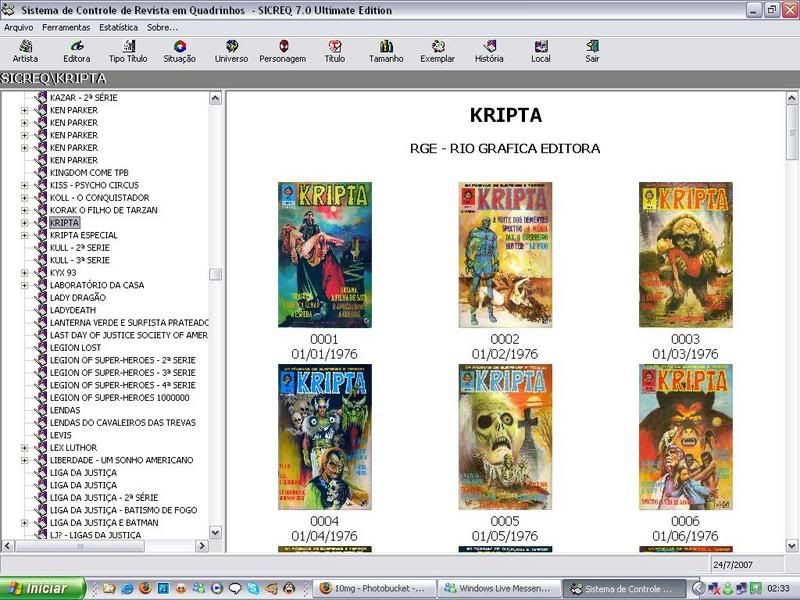Select KULL - 3ª SERIE in the tree

pyautogui.click(x=80, y=260)
